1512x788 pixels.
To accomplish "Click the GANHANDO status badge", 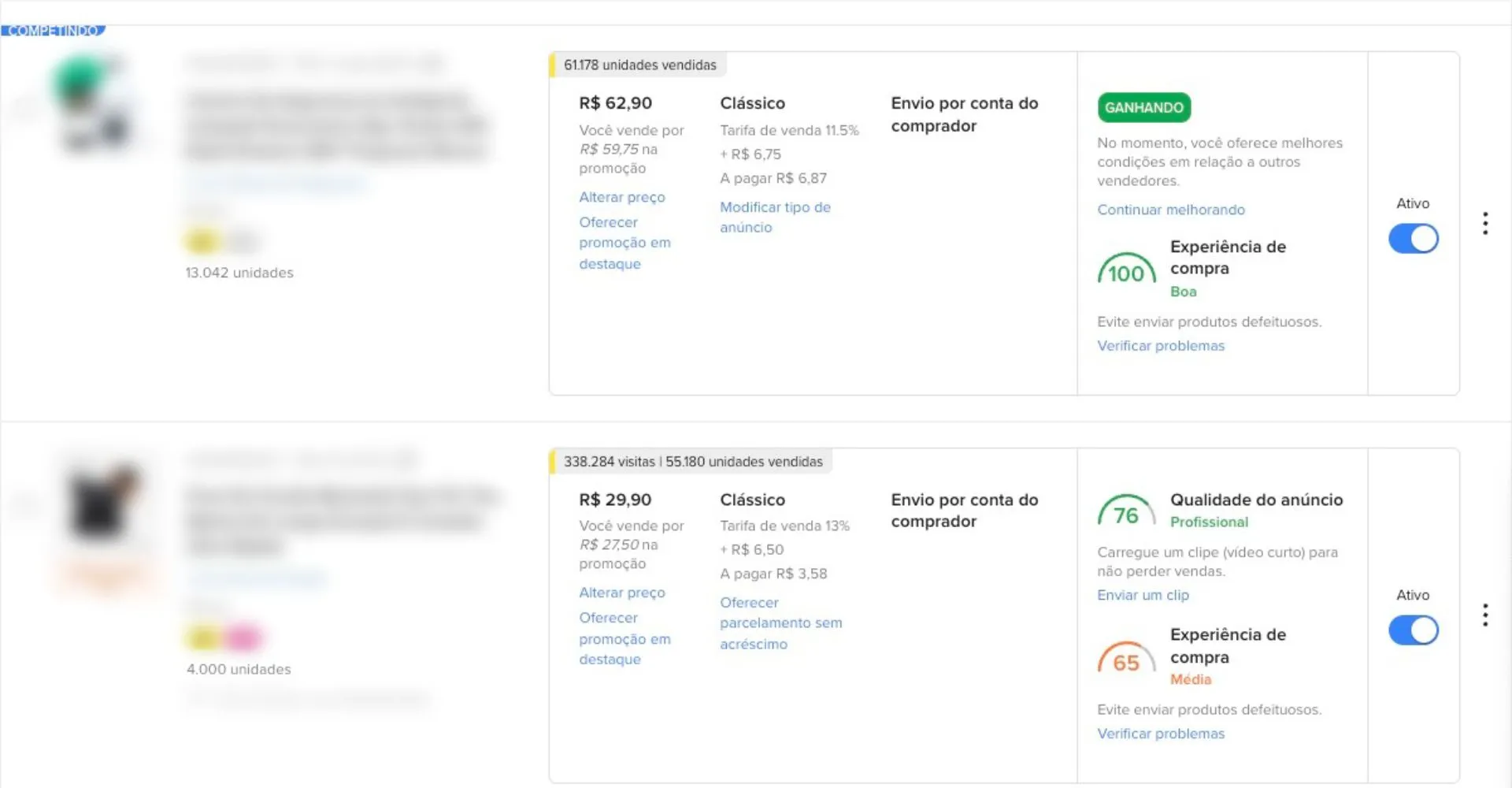I will click(1143, 107).
